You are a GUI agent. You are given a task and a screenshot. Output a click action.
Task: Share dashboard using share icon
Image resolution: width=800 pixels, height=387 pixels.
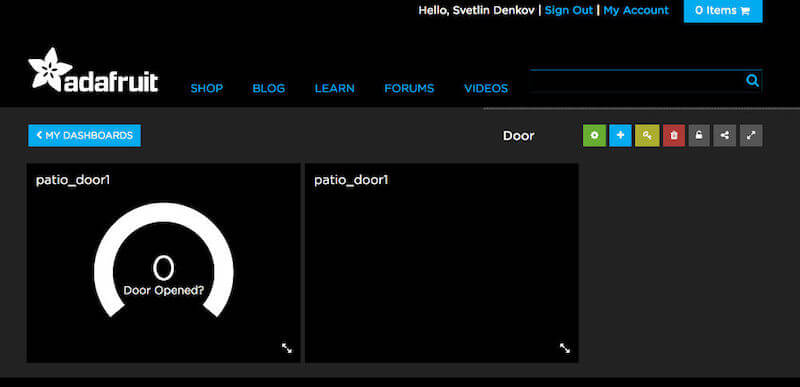pos(724,136)
